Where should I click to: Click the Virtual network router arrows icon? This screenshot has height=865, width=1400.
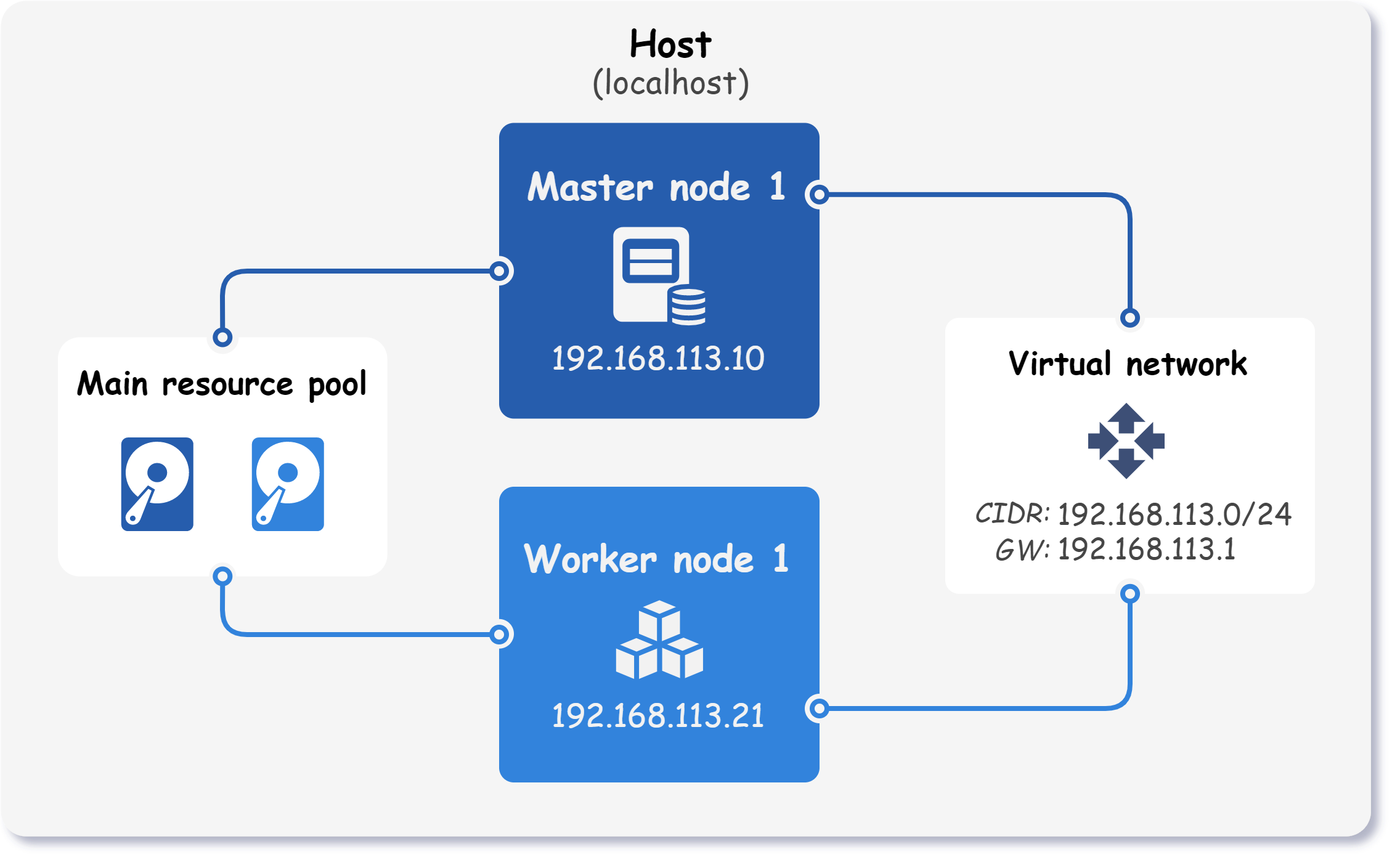(1126, 441)
